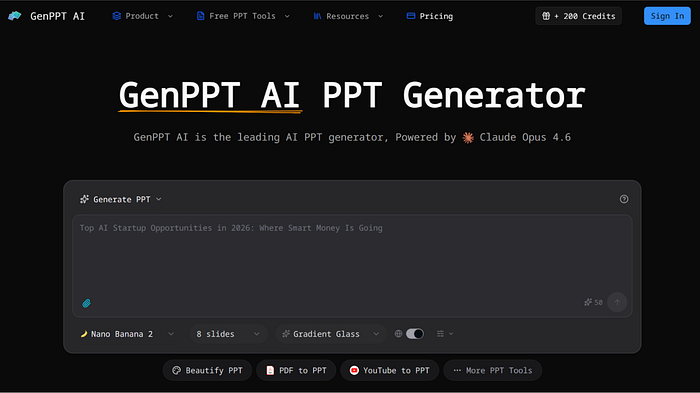Open the list layout options icon
This screenshot has width=700, height=393.
click(x=440, y=334)
